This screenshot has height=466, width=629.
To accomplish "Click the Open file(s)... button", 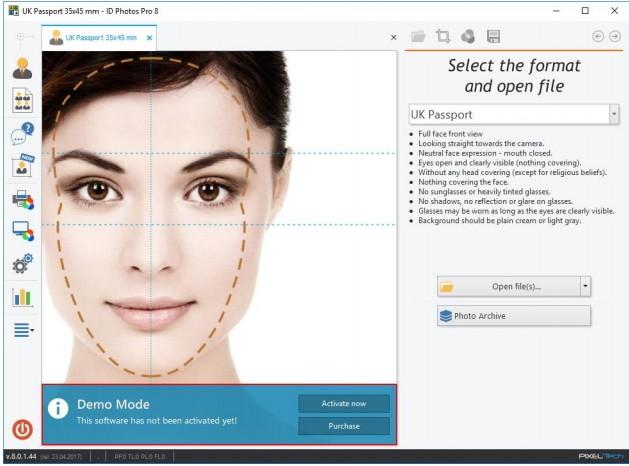I will pos(509,286).
